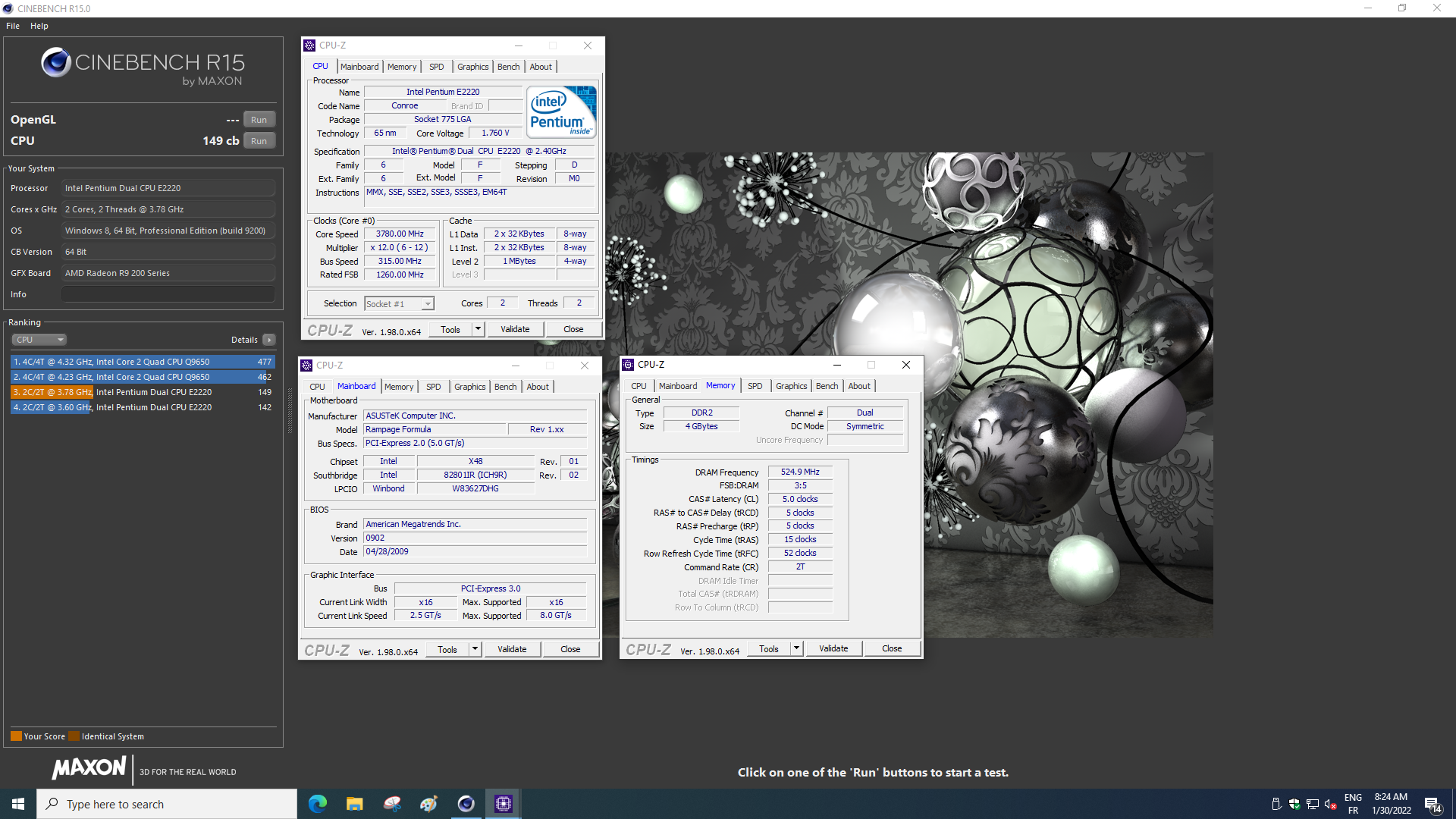Screen dimensions: 1456x819
Task: Click the Core Speed 3780.00 MHz value
Action: [400, 234]
